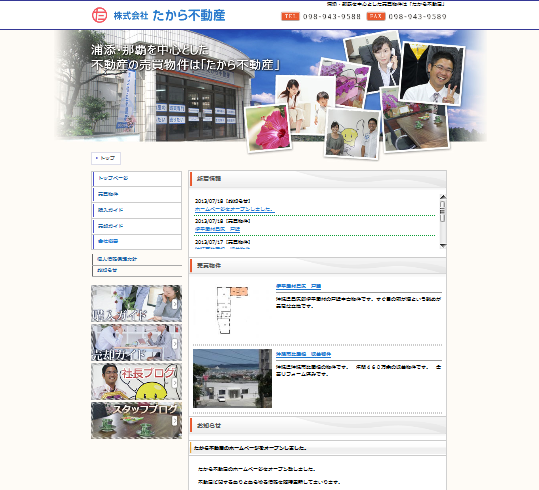Select the fourth sidebar menu item, 売却ガイド

(x=137, y=226)
